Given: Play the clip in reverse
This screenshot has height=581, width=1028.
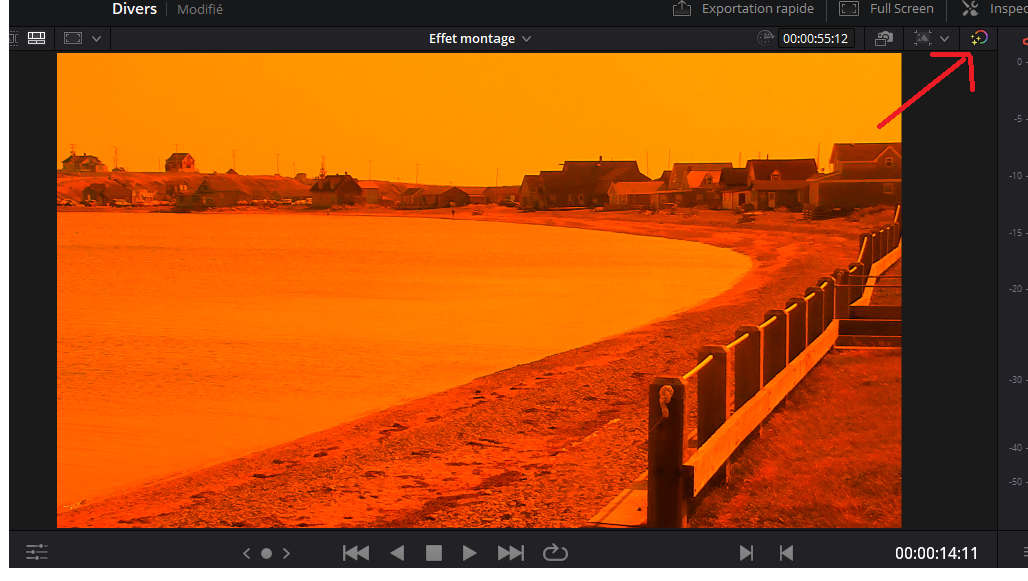Looking at the screenshot, I should tap(397, 553).
